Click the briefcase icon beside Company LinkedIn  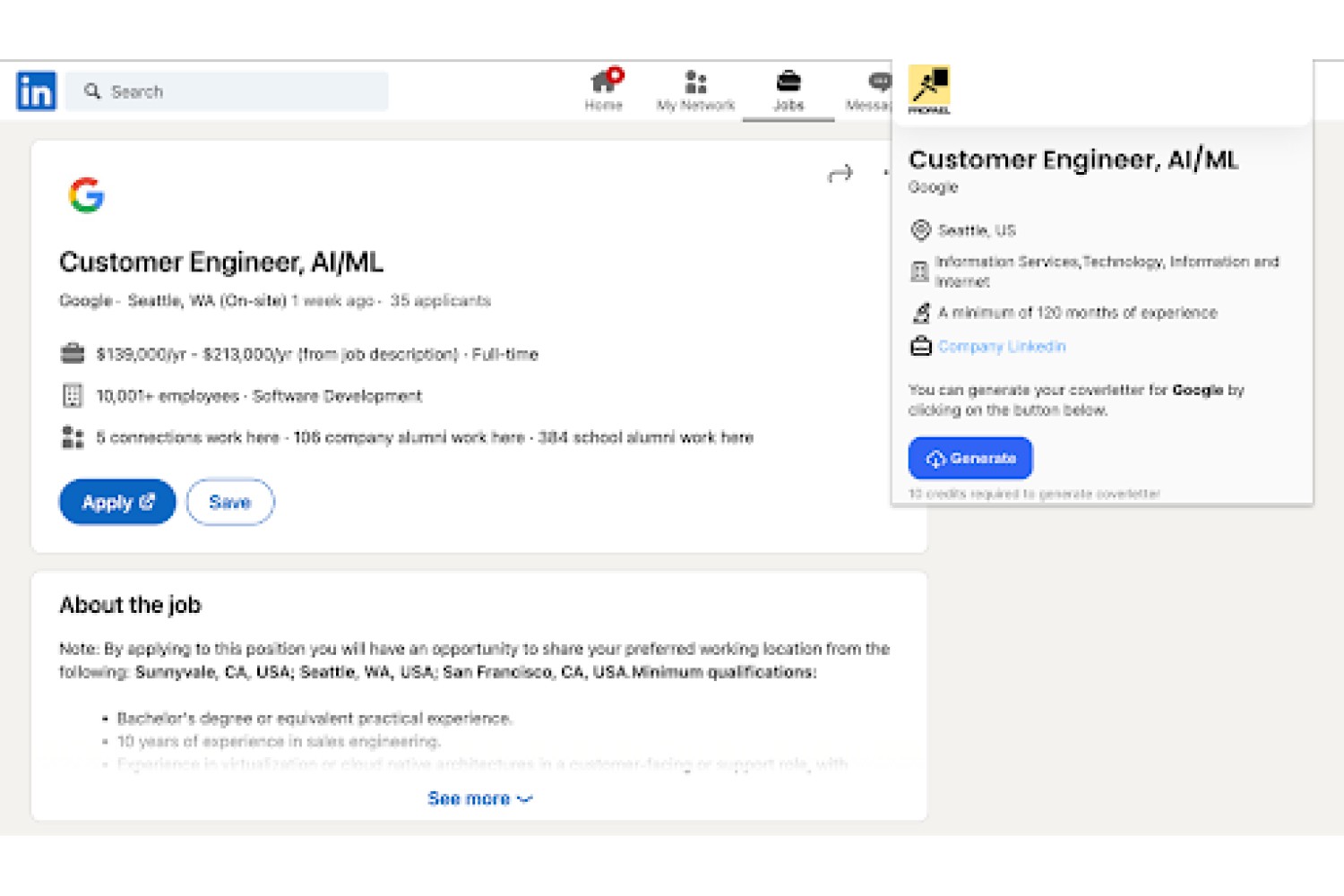click(921, 346)
